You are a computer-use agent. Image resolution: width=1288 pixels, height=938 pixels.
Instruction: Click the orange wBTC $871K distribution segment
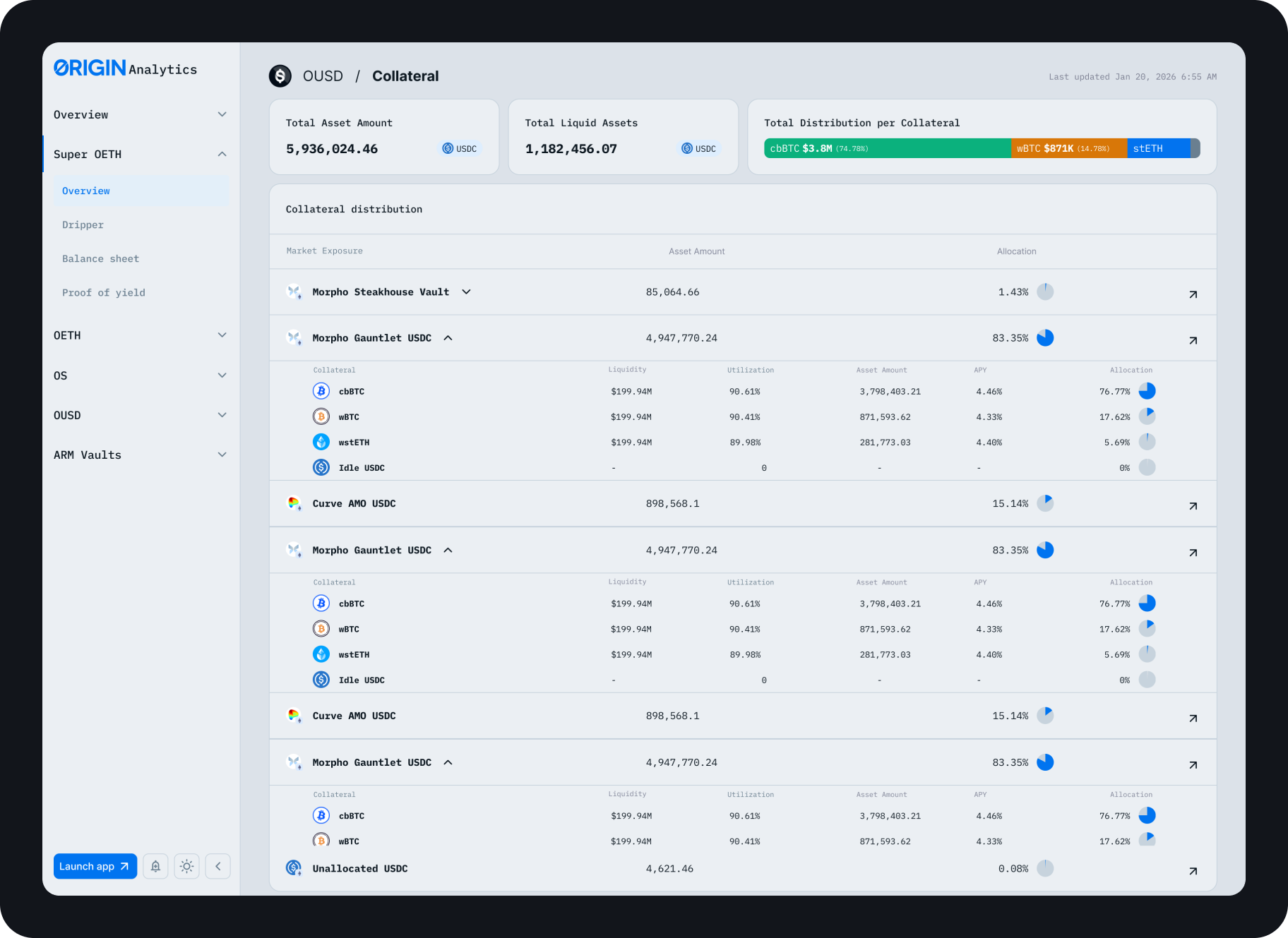(x=1069, y=148)
